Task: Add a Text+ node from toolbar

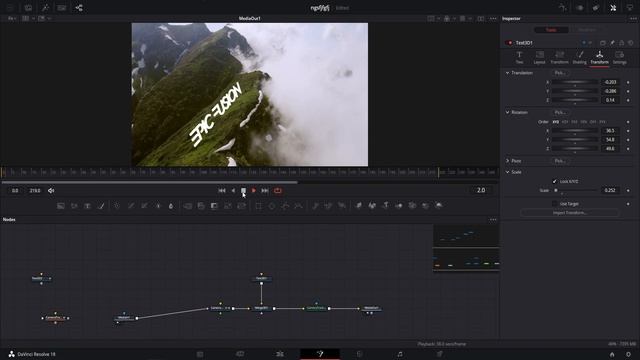Action: tap(87, 206)
